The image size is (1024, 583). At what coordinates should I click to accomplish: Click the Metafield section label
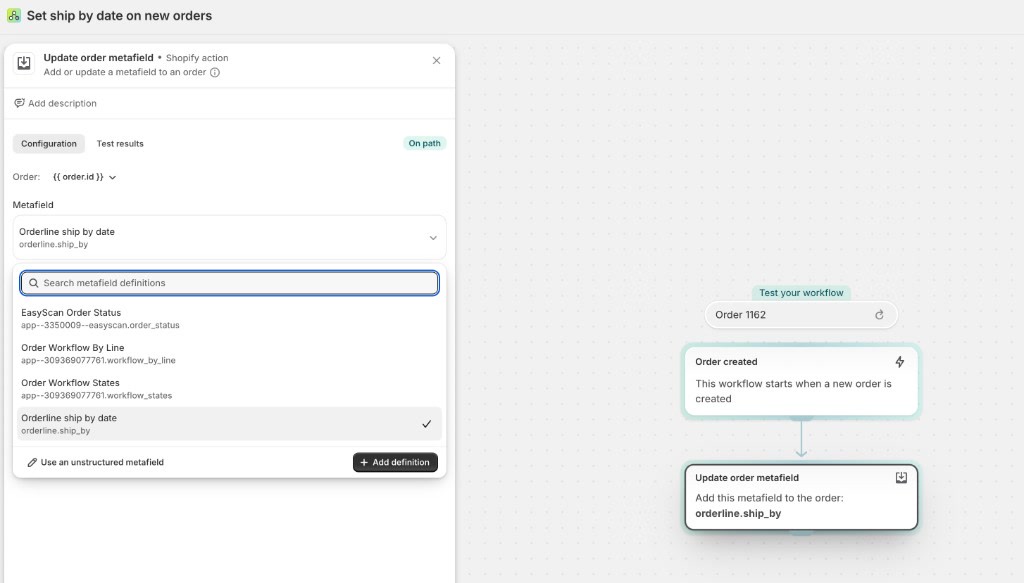click(33, 205)
